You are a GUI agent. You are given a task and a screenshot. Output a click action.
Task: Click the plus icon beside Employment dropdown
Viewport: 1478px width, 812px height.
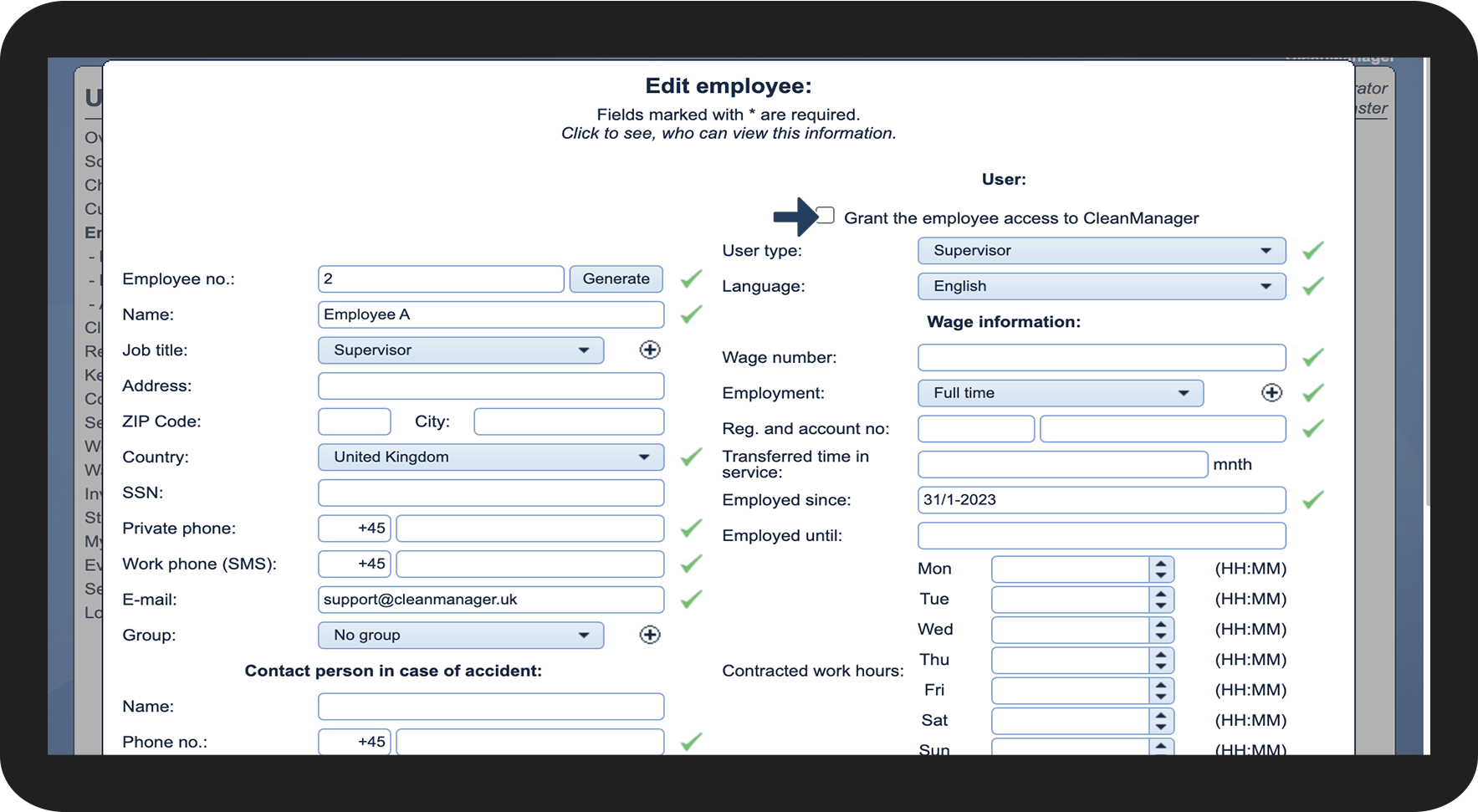1271,393
